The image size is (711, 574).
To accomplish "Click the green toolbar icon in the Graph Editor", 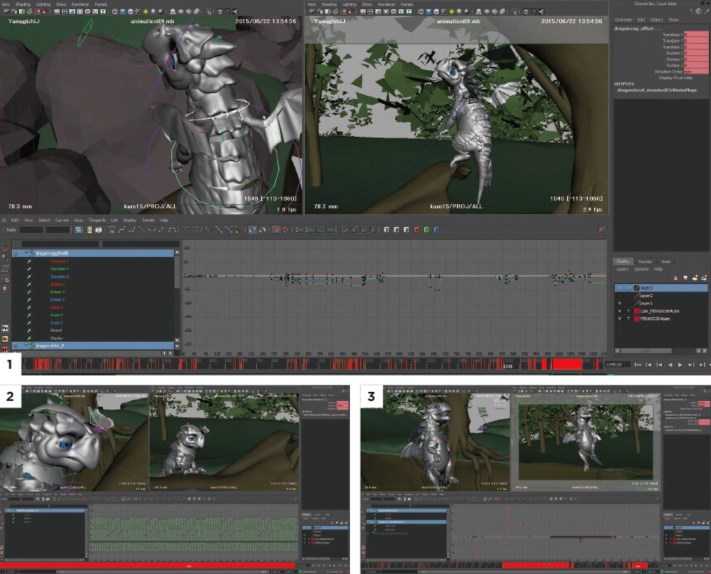I will tap(426, 230).
